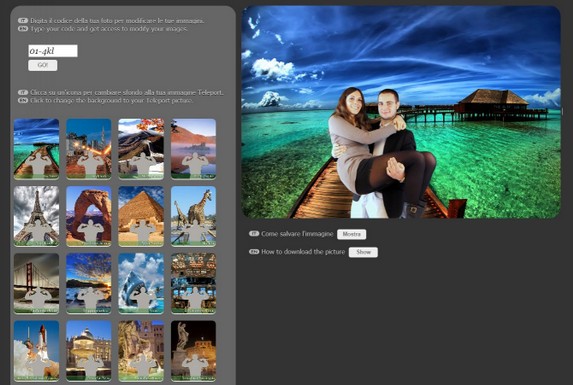Pick the misty castle lake background
The height and width of the screenshot is (385, 573).
193,149
